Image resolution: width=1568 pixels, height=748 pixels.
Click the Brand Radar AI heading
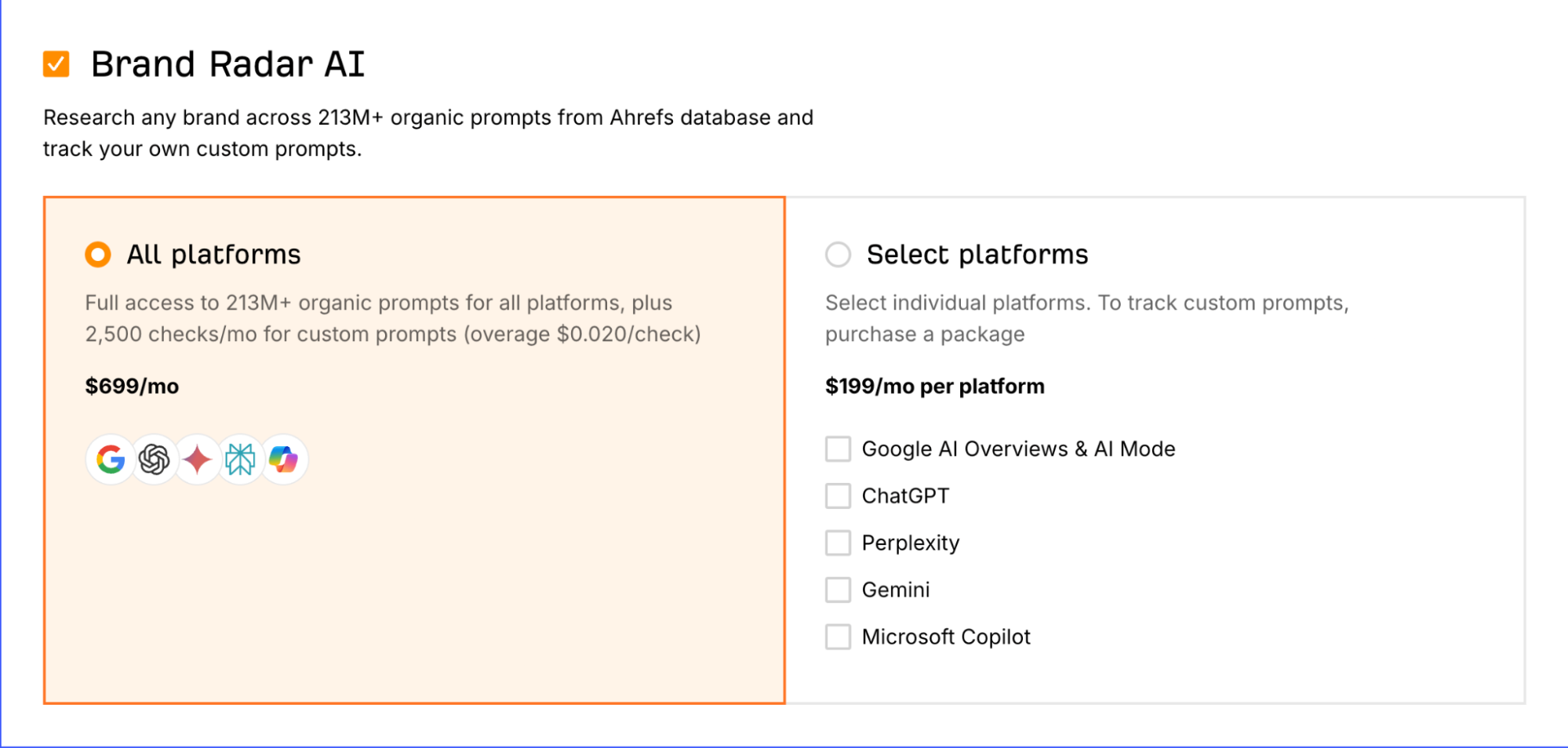click(228, 64)
